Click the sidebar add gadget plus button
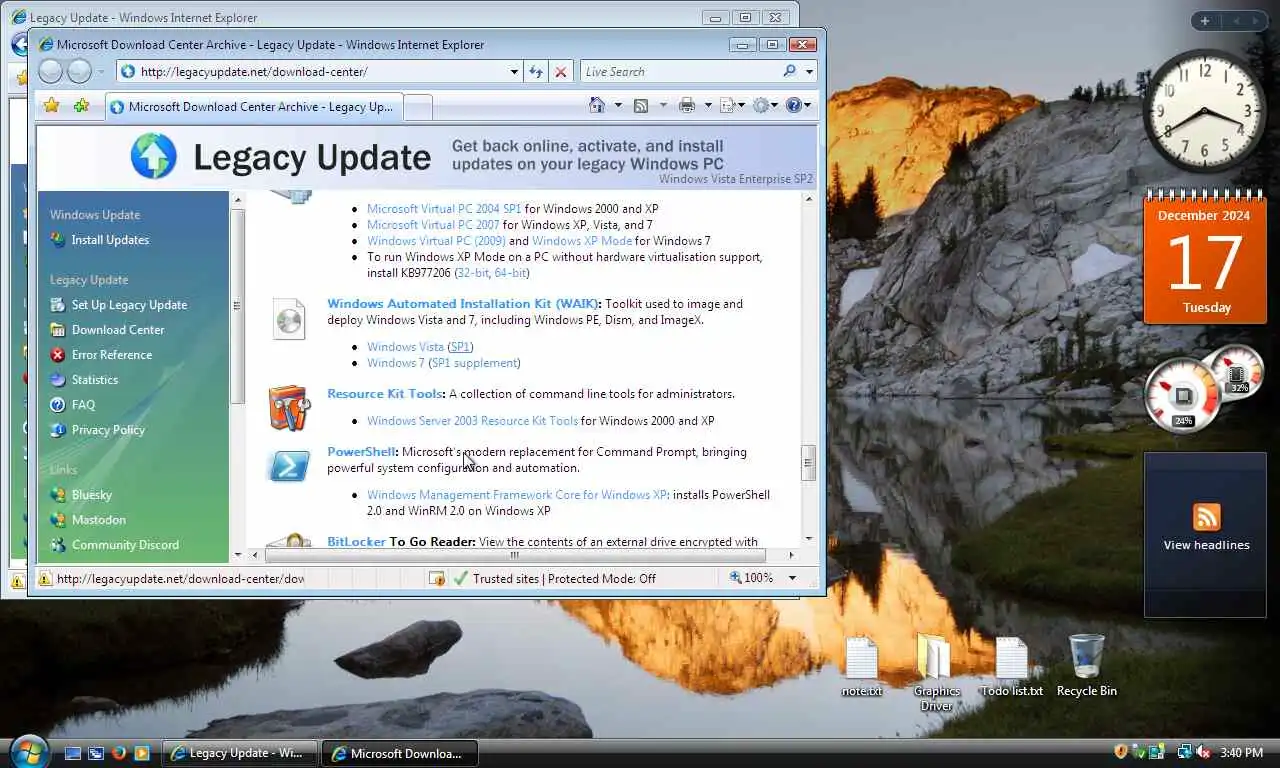1280x768 pixels. click(x=1205, y=21)
